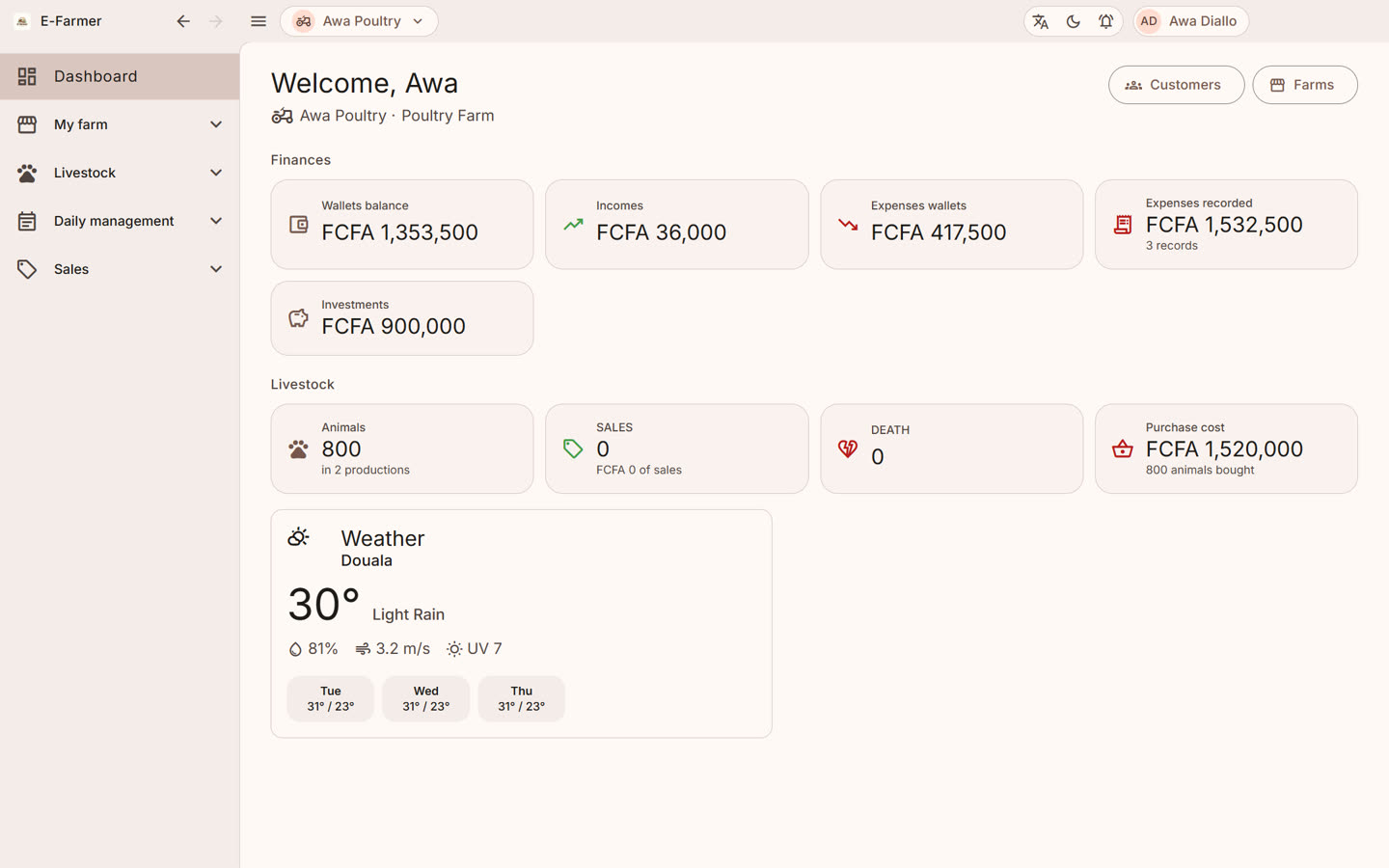The height and width of the screenshot is (868, 1389).
Task: Click the Weather partly cloudy icon
Action: 299,537
